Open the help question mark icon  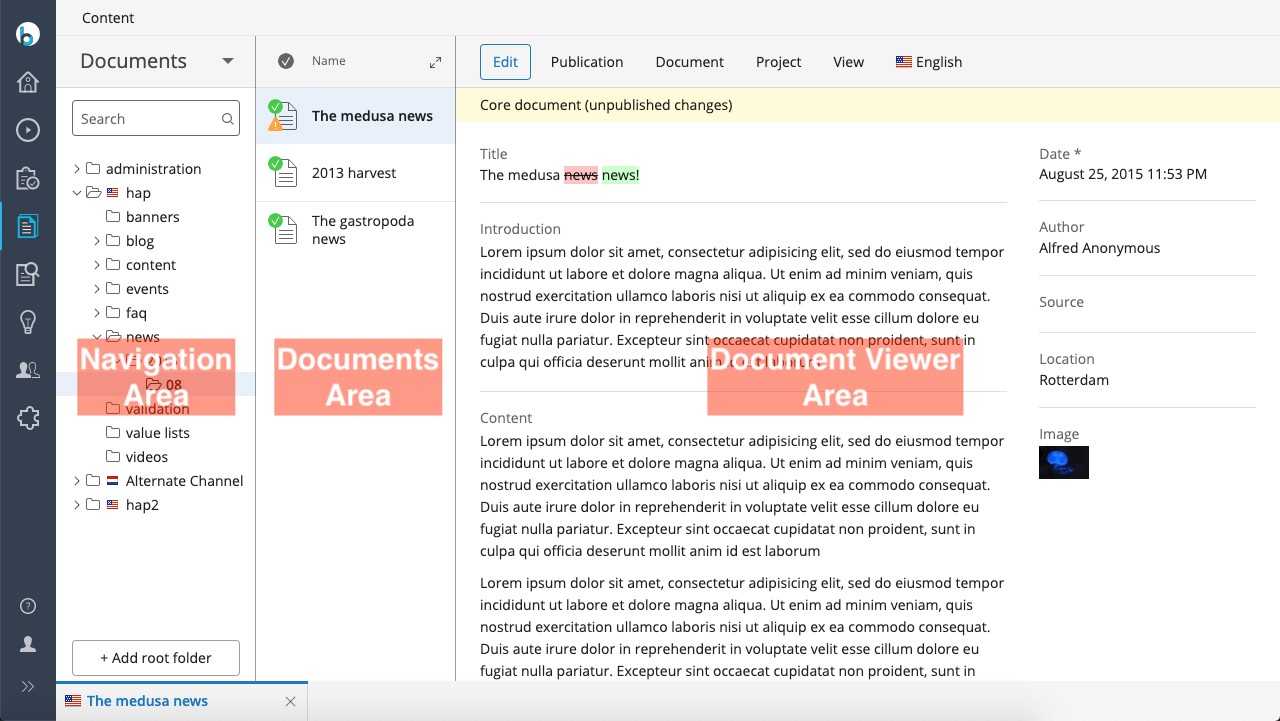pyautogui.click(x=28, y=606)
